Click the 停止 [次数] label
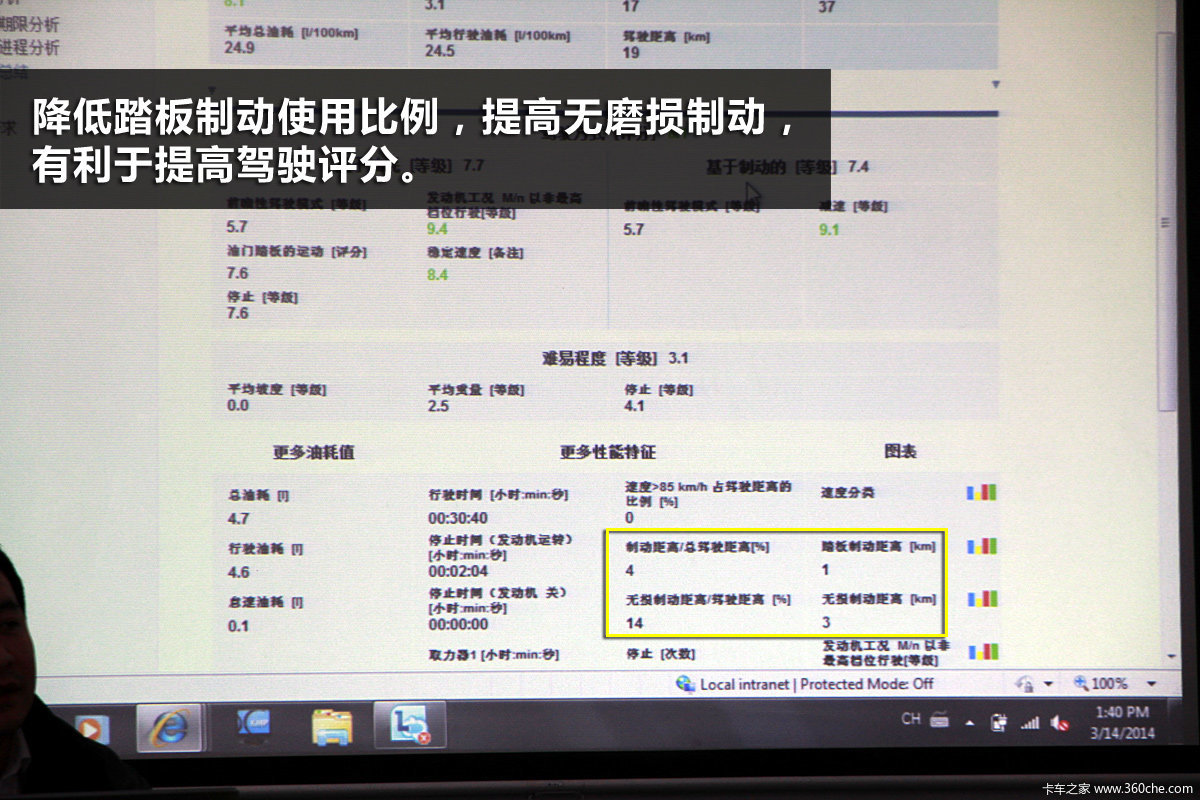 (660, 654)
